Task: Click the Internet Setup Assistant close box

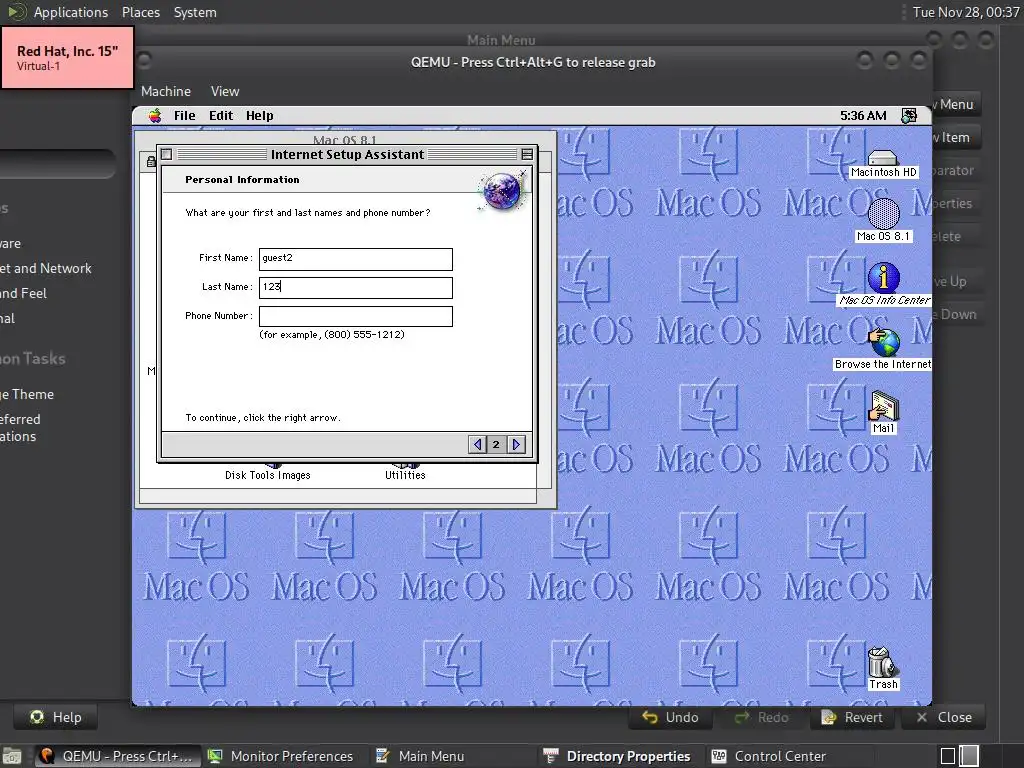Action: (167, 154)
